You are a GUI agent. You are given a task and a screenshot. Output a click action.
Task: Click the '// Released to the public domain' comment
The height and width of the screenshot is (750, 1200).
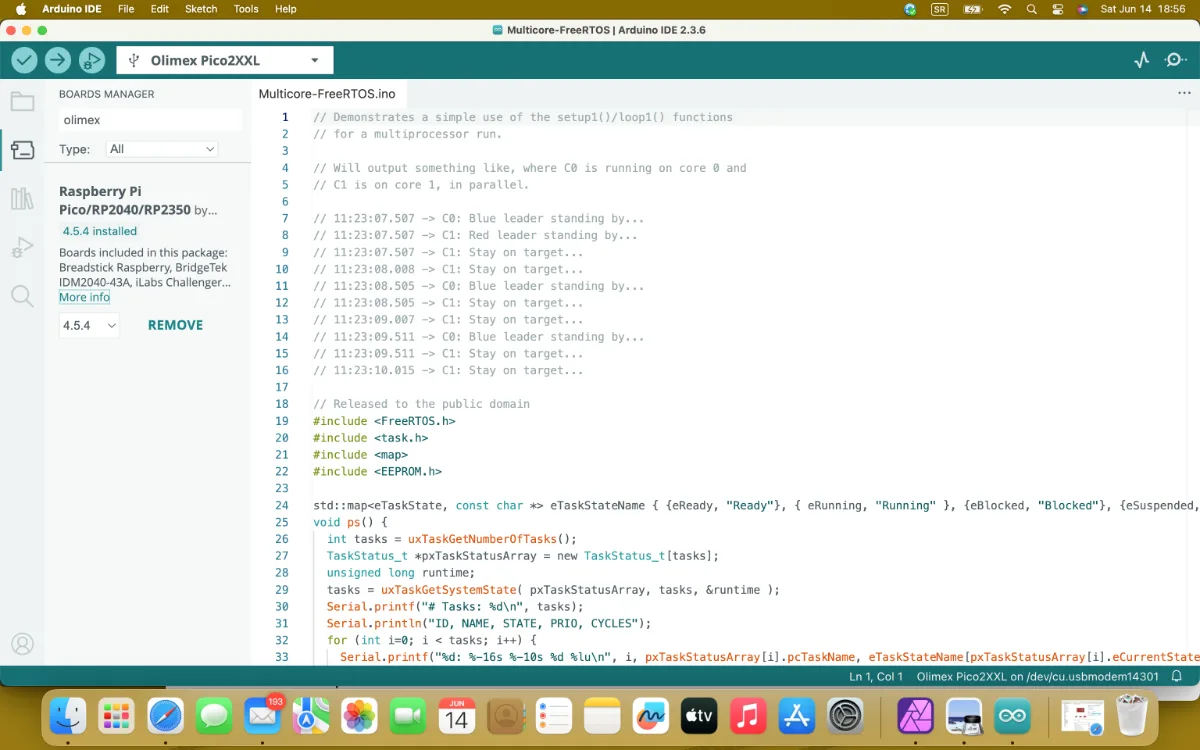pos(421,404)
